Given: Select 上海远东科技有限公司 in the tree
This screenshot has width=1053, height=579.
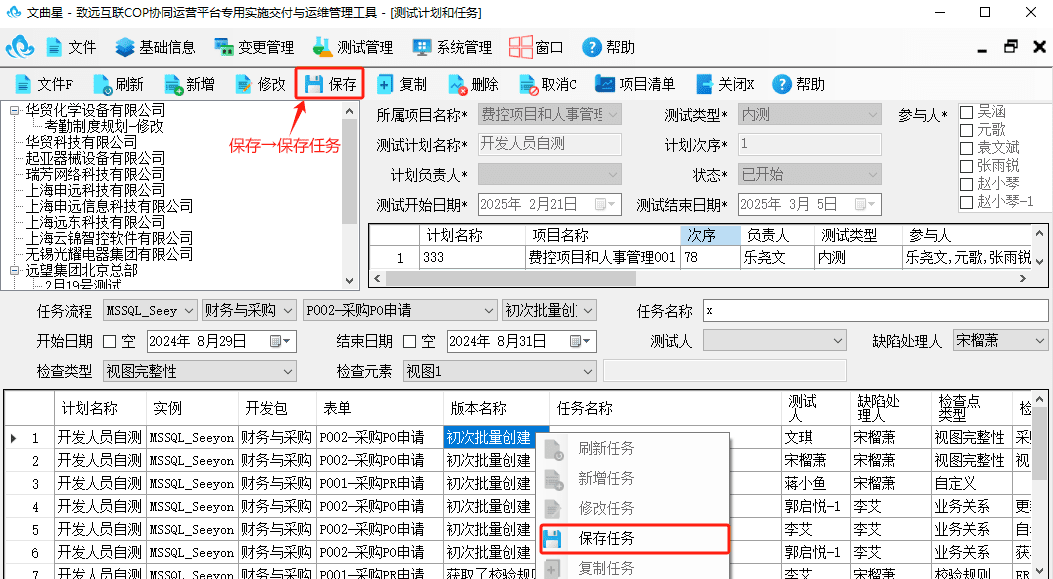Looking at the screenshot, I should 95,222.
